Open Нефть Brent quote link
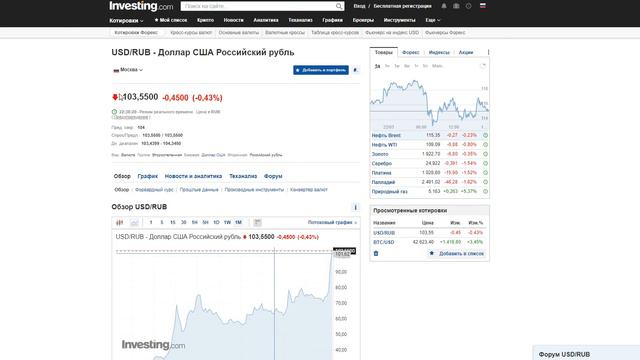 (x=386, y=135)
